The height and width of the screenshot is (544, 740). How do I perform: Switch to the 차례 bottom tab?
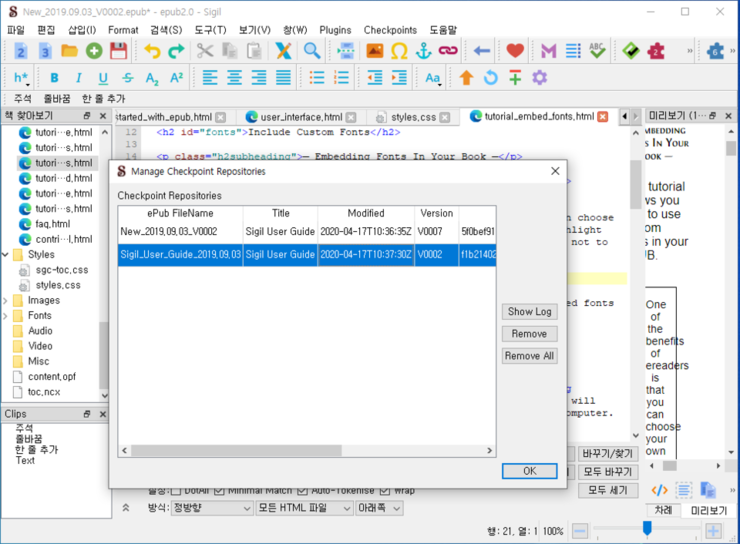click(663, 510)
